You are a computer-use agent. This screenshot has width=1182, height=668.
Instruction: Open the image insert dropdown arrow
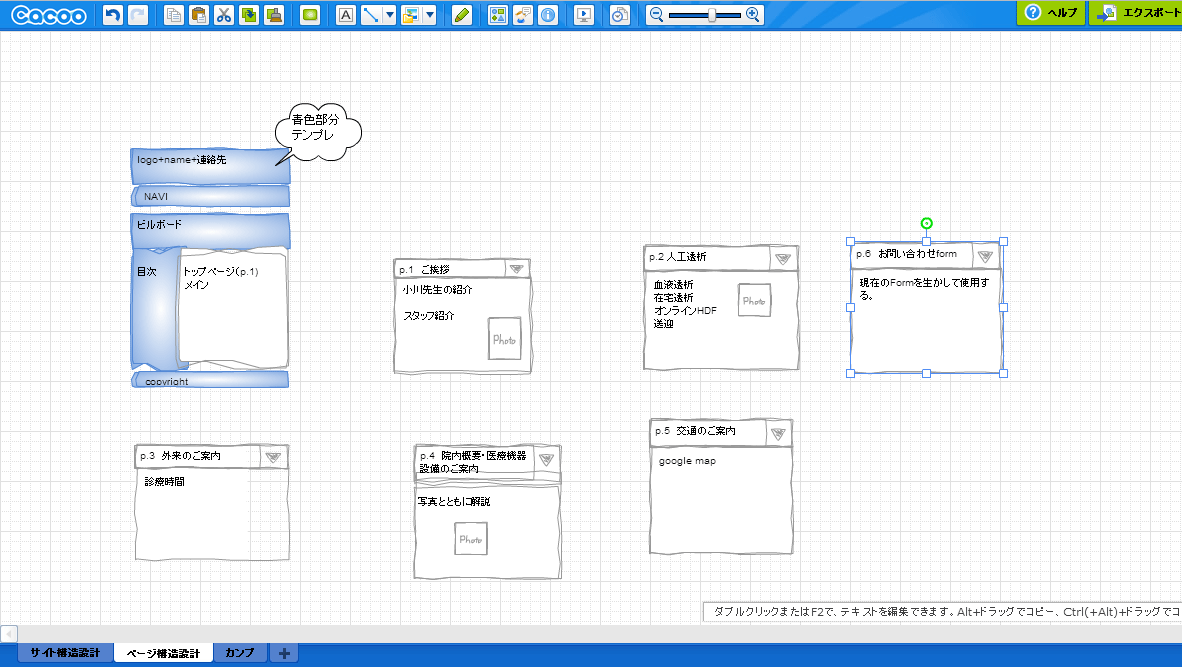(430, 15)
